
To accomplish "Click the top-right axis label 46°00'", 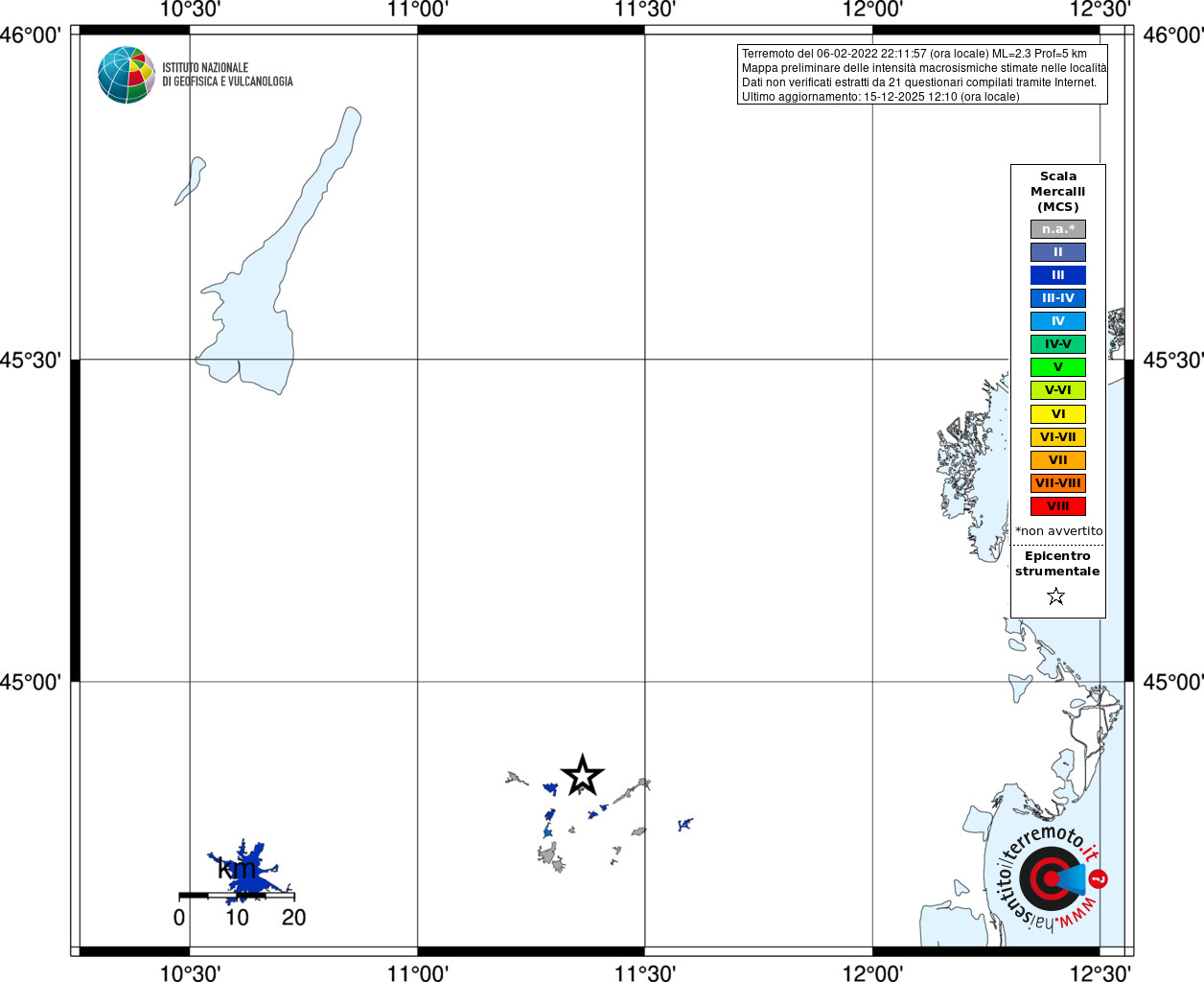I will click(x=1173, y=35).
